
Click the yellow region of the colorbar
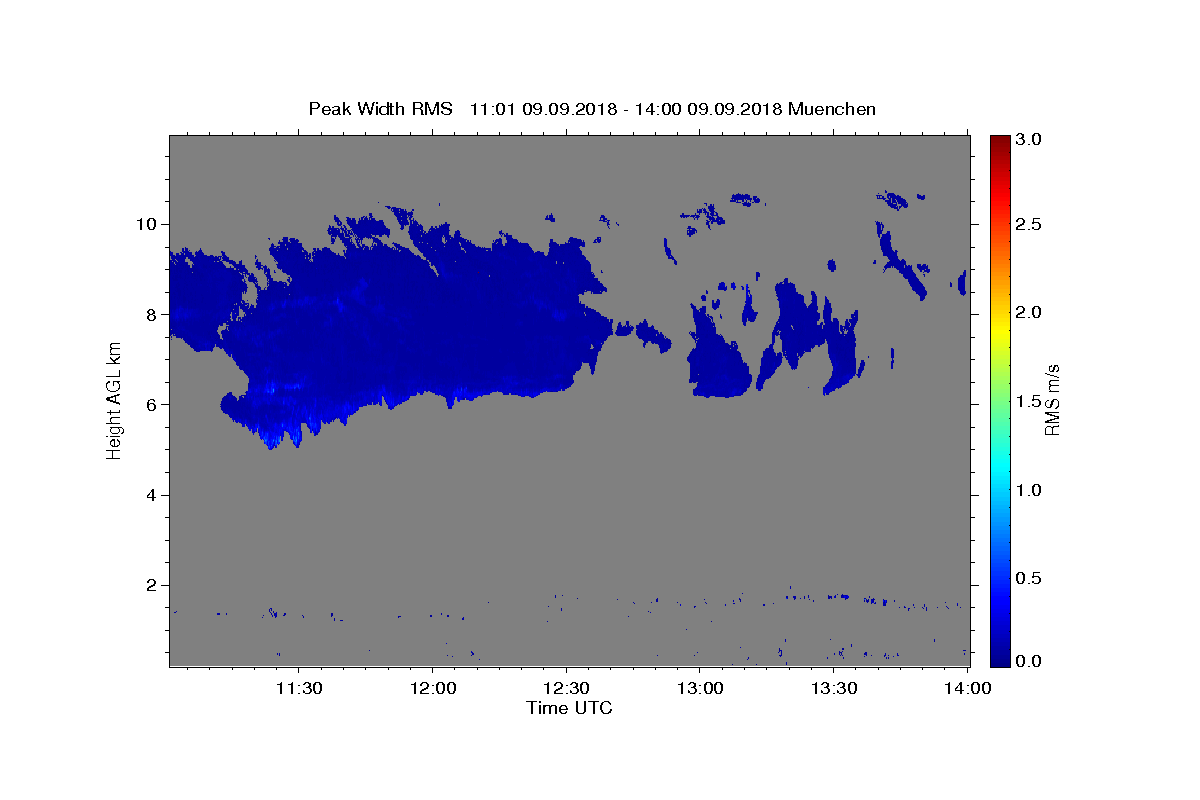[x=999, y=330]
